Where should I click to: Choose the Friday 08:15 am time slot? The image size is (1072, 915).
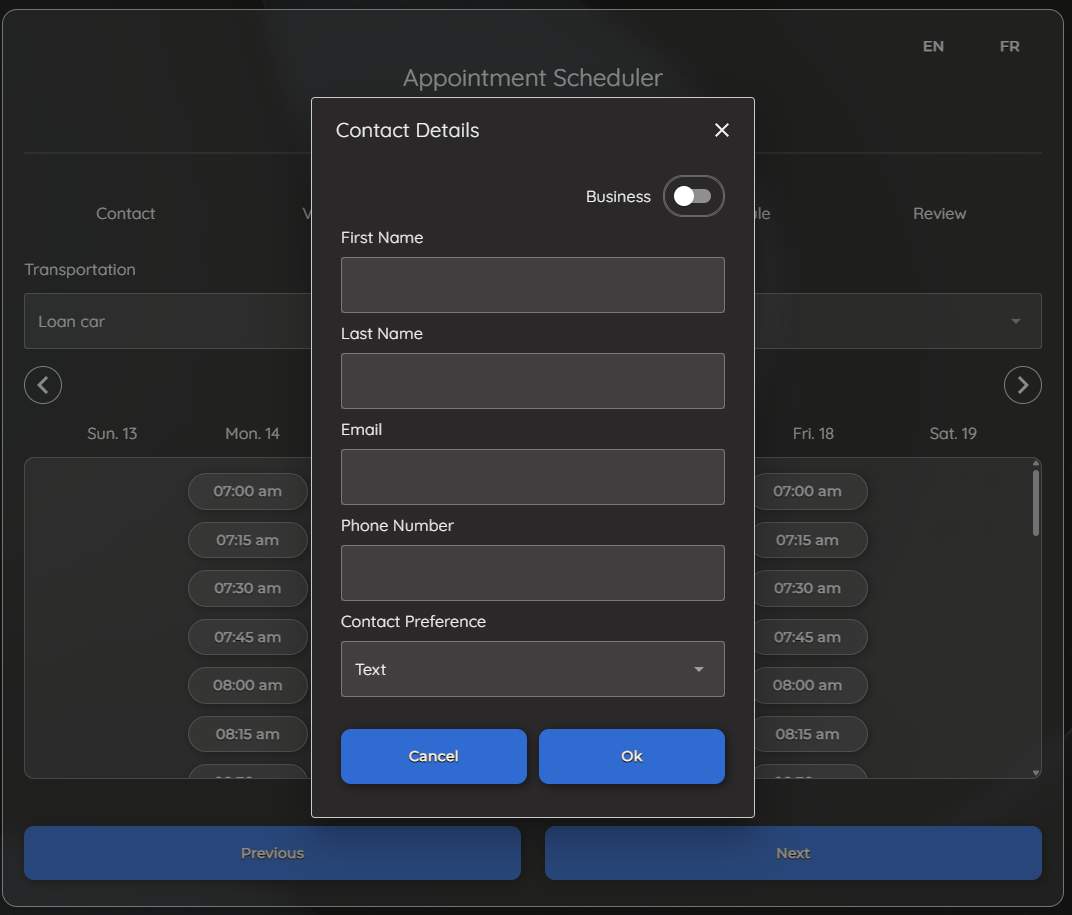tap(807, 734)
